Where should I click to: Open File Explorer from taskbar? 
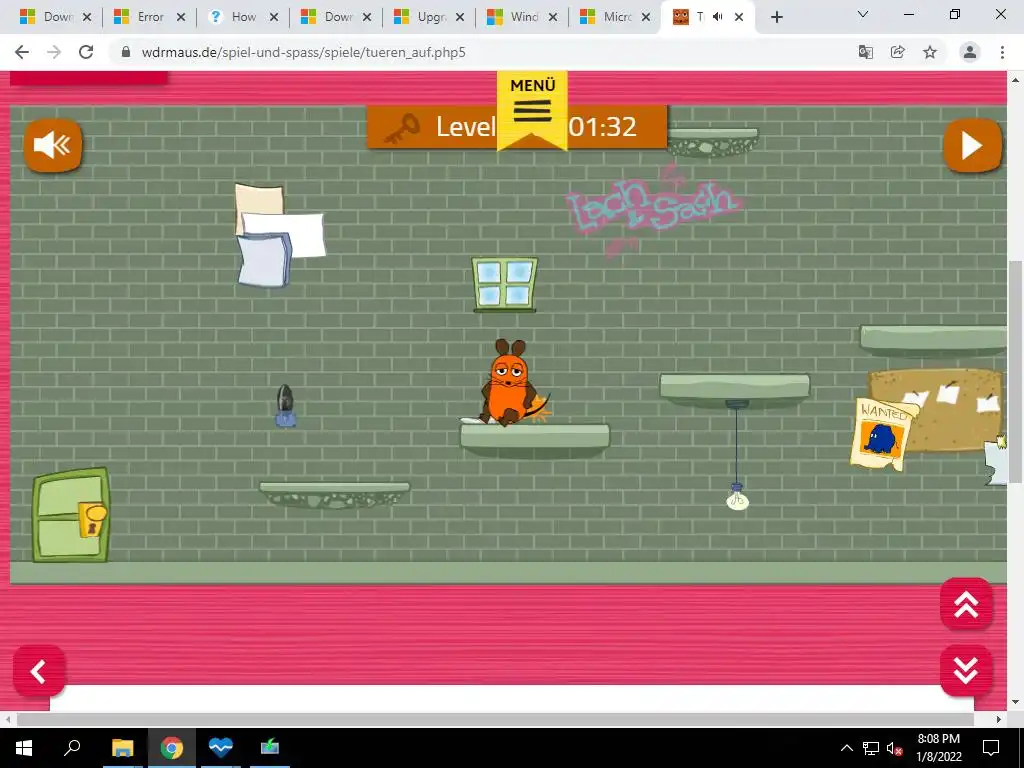point(122,748)
